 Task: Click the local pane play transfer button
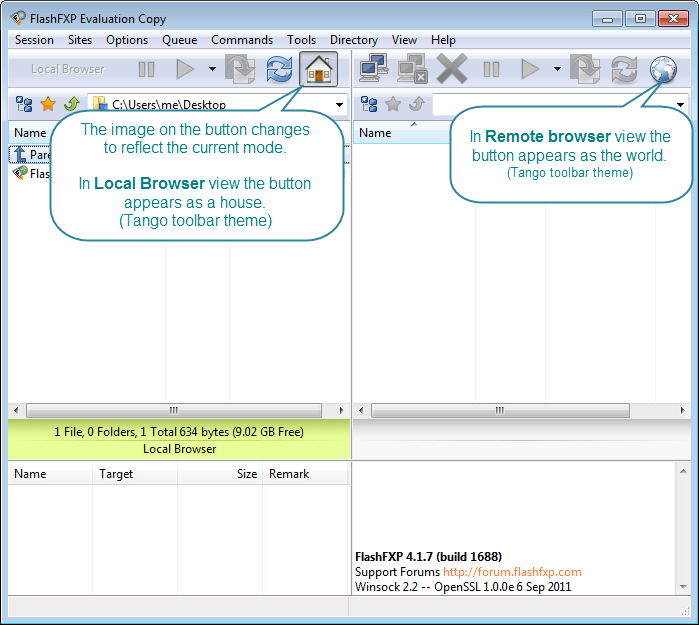[185, 69]
